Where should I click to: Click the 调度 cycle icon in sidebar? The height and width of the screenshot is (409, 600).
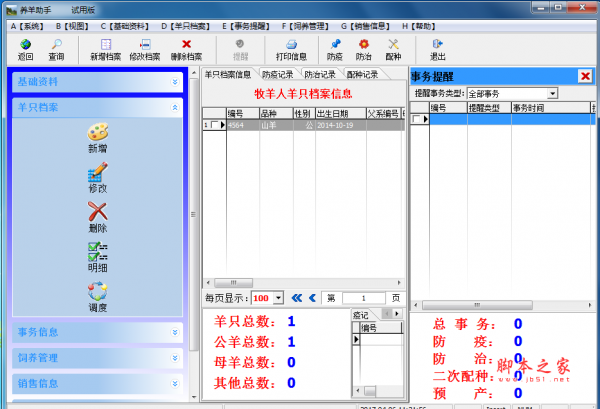[98, 291]
